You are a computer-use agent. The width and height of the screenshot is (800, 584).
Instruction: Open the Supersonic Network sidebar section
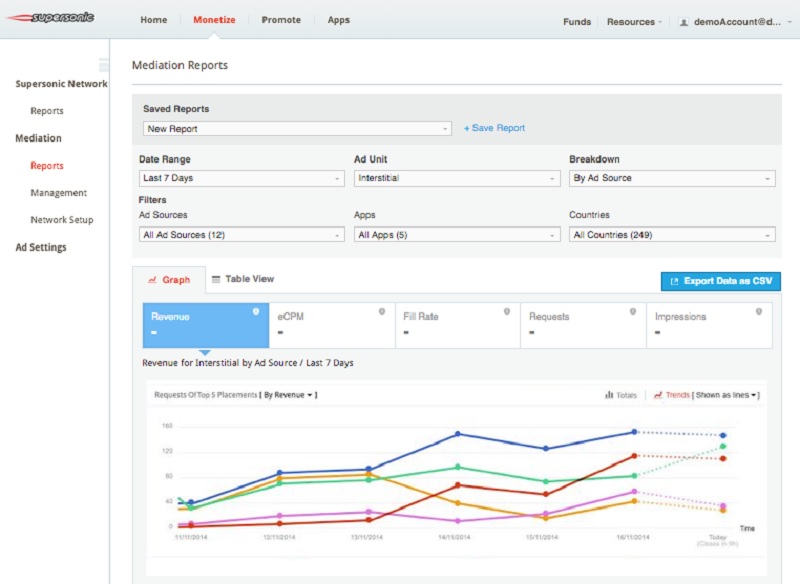click(61, 84)
